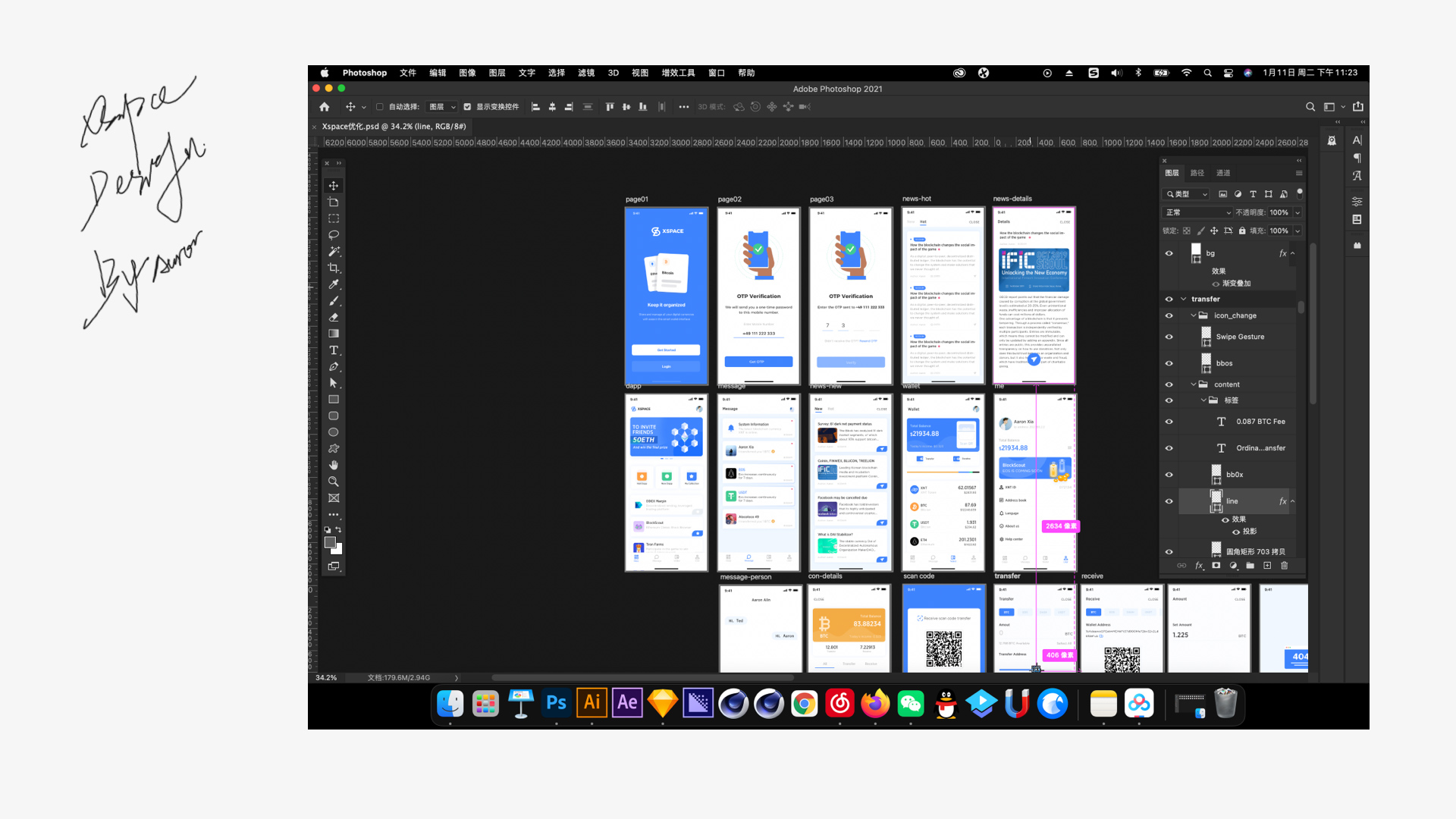The image size is (1456, 819).
Task: Select the Ellipse shape tool
Action: (x=333, y=432)
